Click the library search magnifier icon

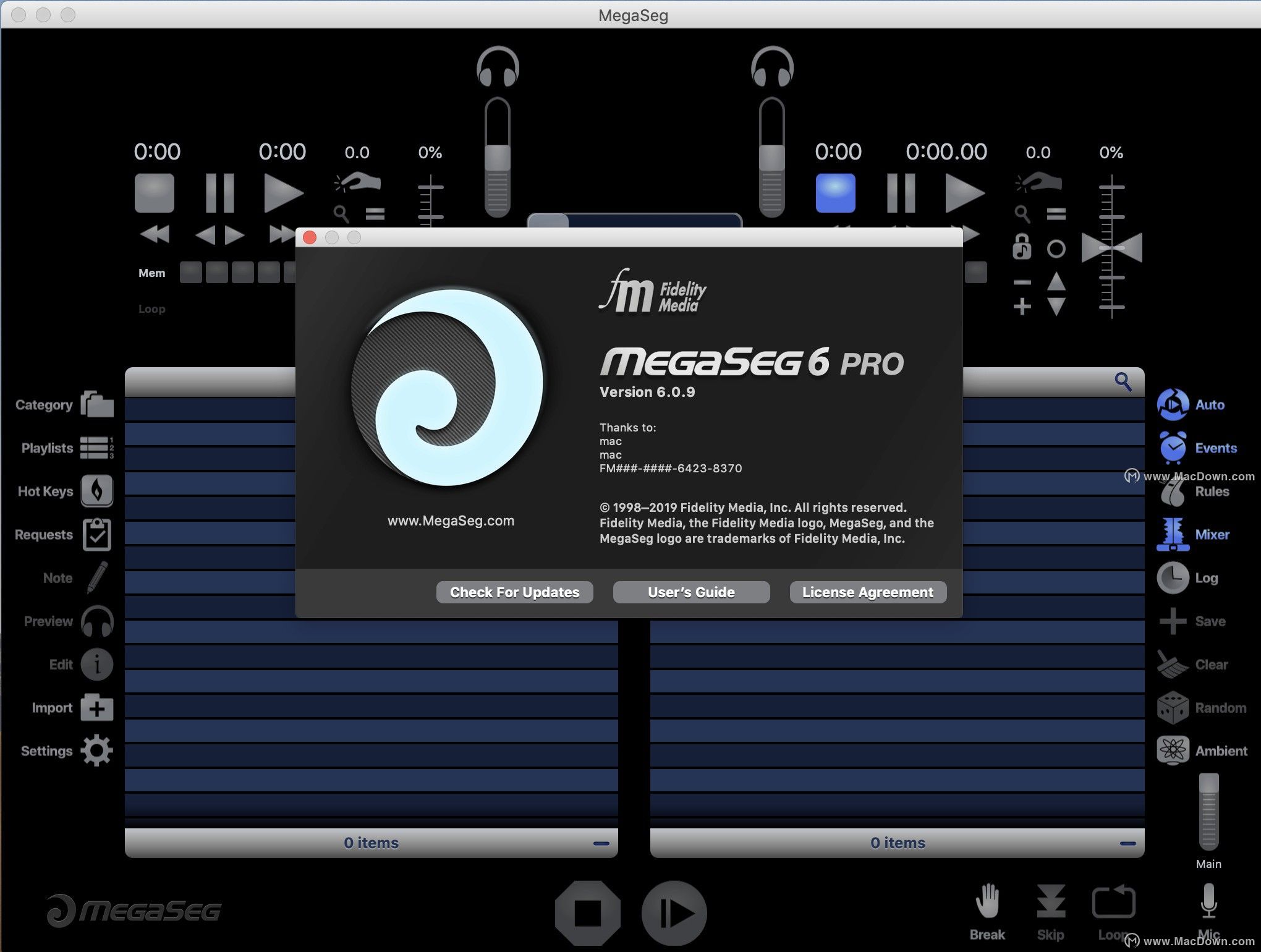point(1123,381)
